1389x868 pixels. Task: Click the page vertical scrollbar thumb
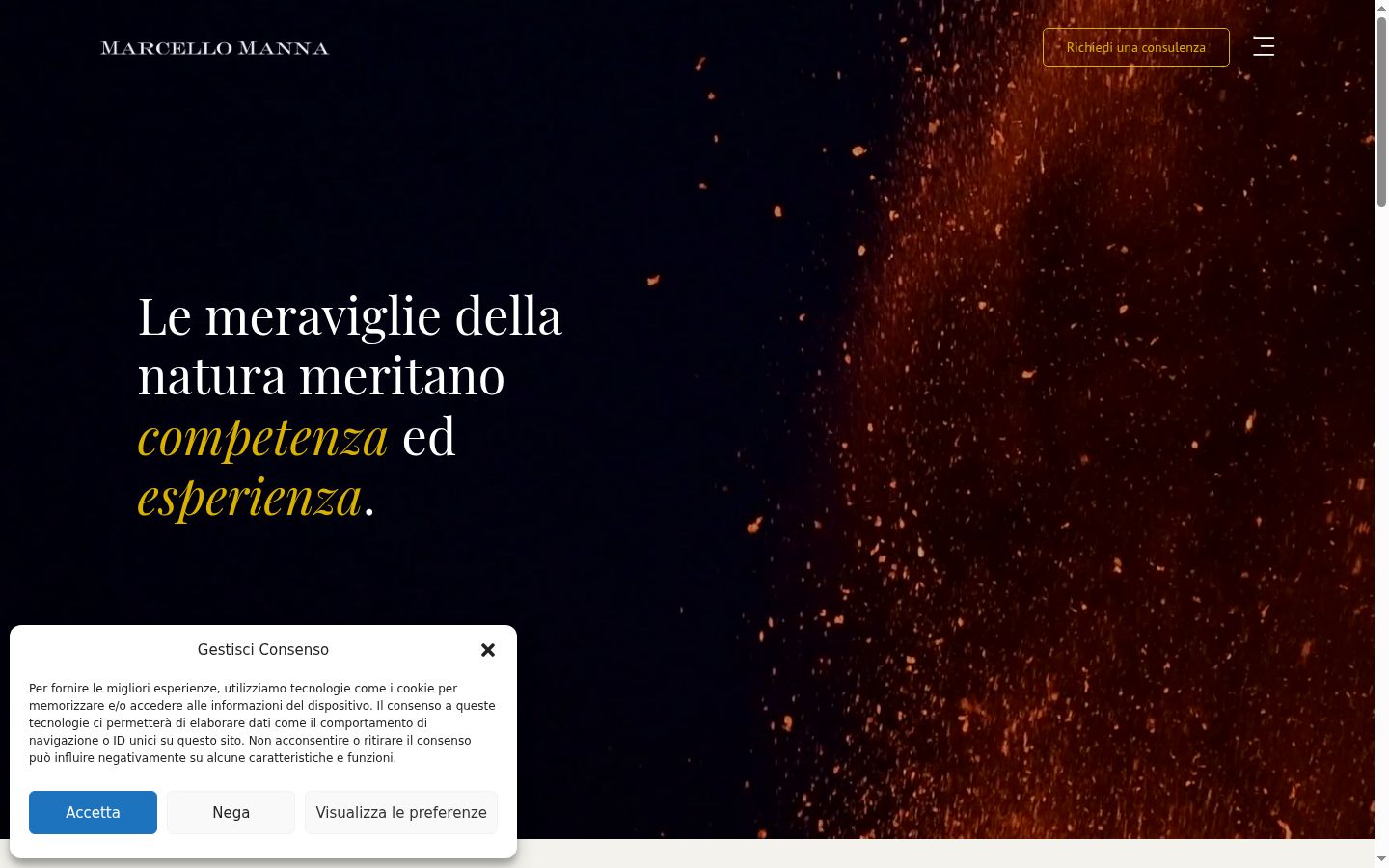point(1381,111)
